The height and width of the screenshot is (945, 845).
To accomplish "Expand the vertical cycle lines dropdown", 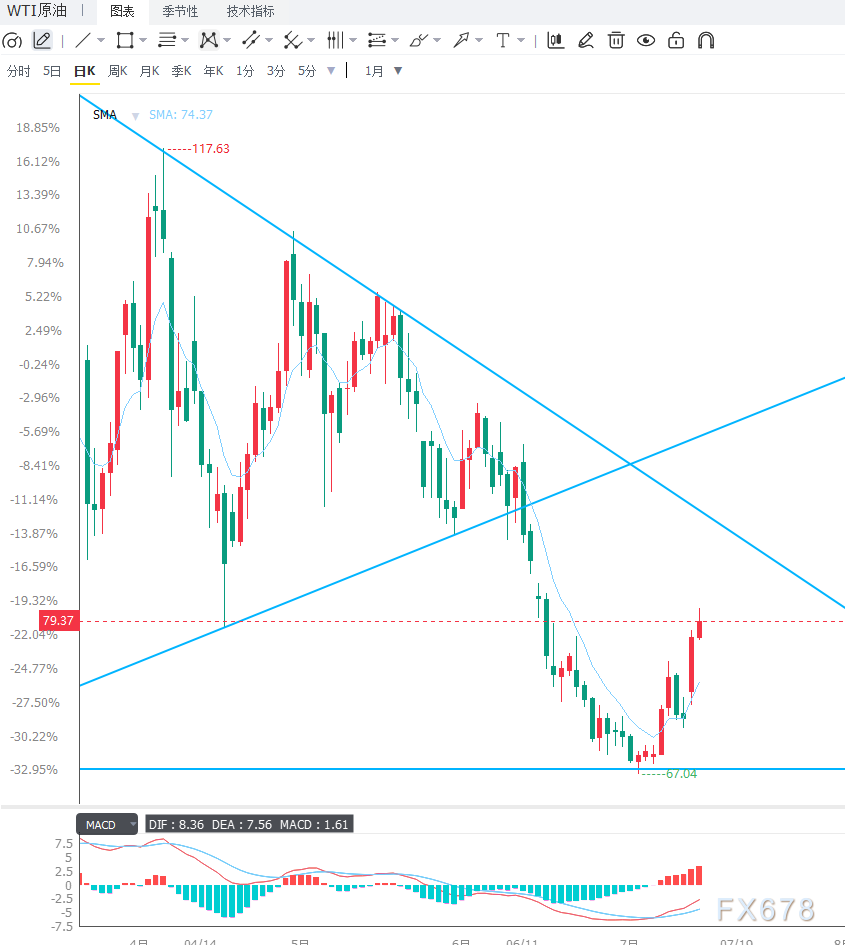I will pyautogui.click(x=353, y=40).
